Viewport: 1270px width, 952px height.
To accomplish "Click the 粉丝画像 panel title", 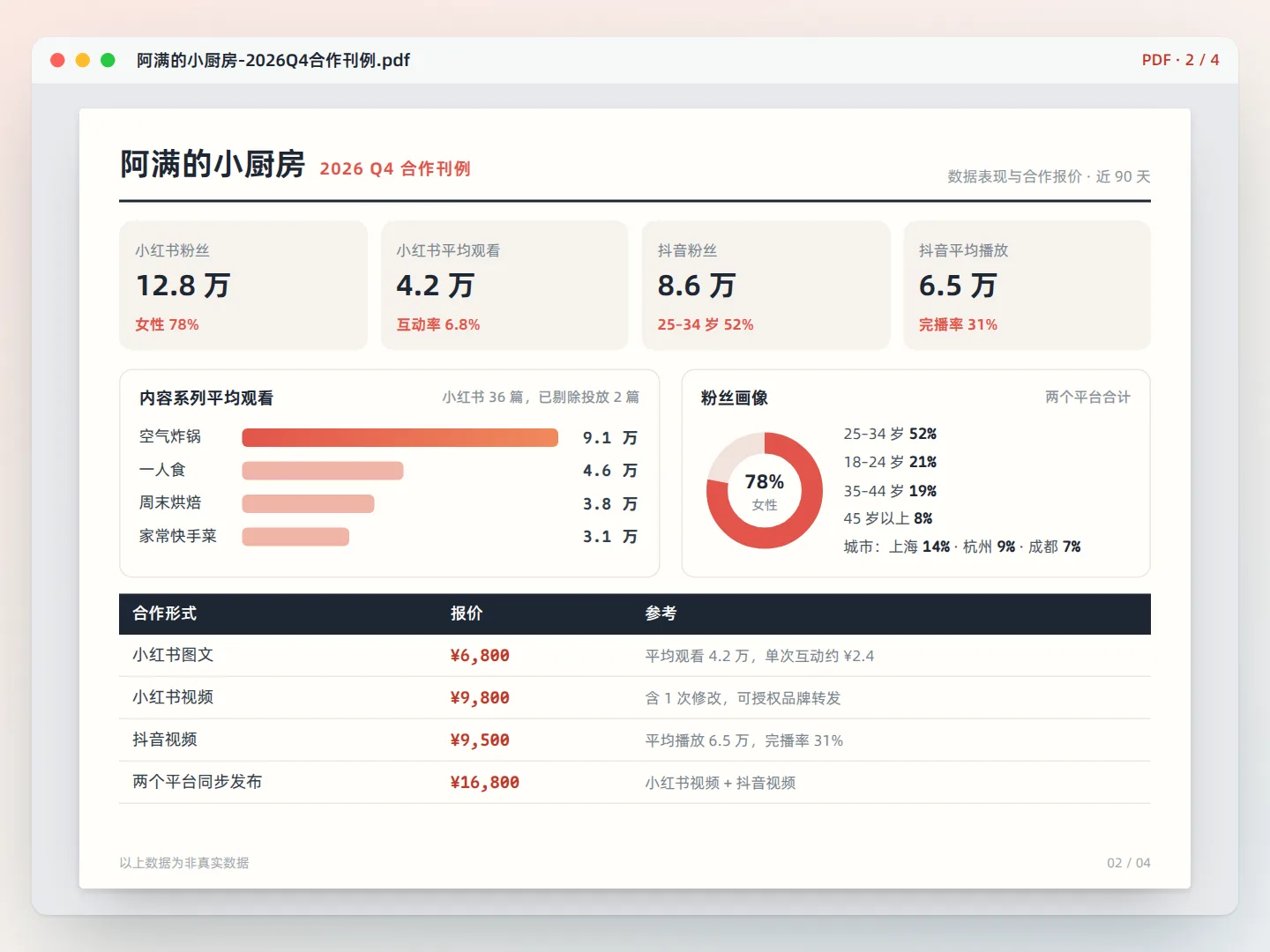I will click(x=735, y=398).
